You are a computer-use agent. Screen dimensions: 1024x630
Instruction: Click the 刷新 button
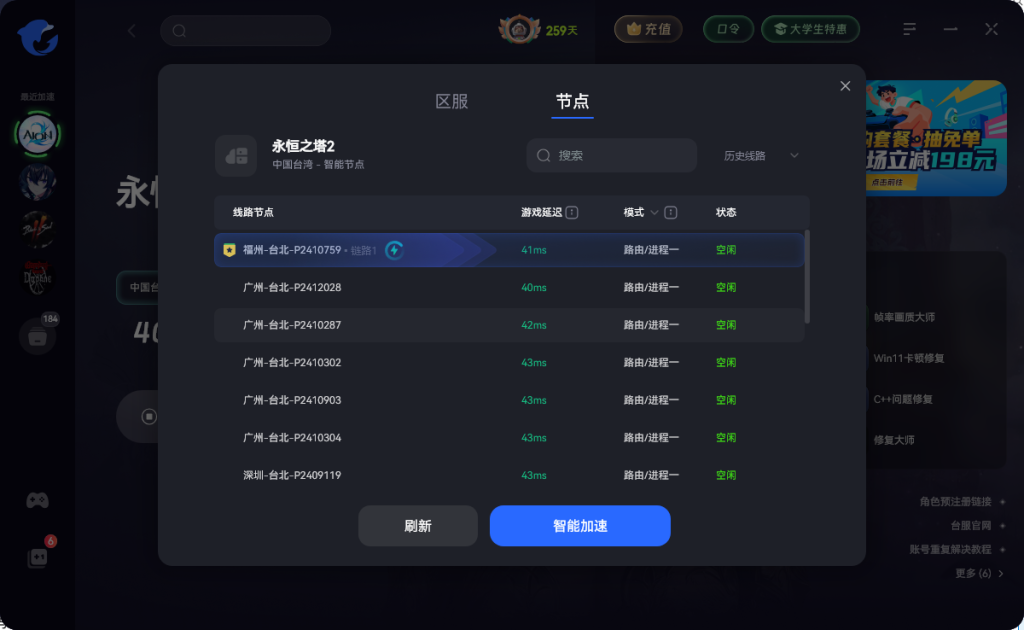418,526
